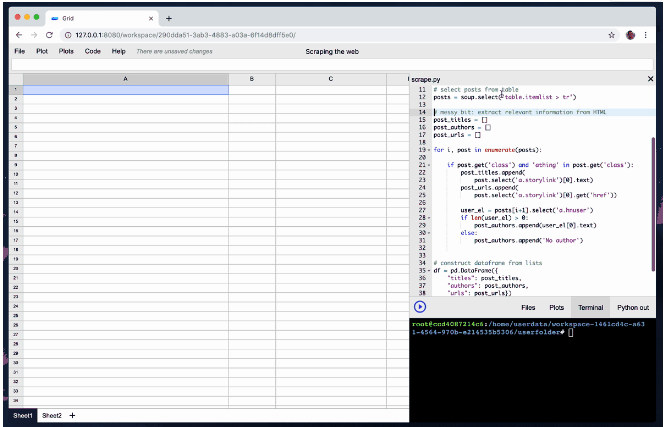The width and height of the screenshot is (665, 427).
Task: Fold the if block at line 21
Action: (429, 164)
